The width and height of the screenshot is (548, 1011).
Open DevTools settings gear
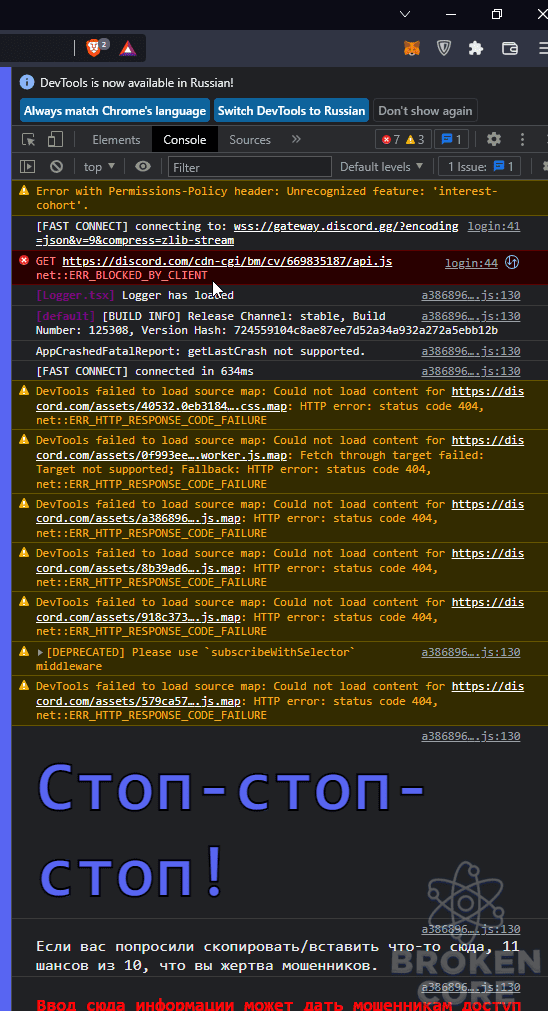pos(494,139)
